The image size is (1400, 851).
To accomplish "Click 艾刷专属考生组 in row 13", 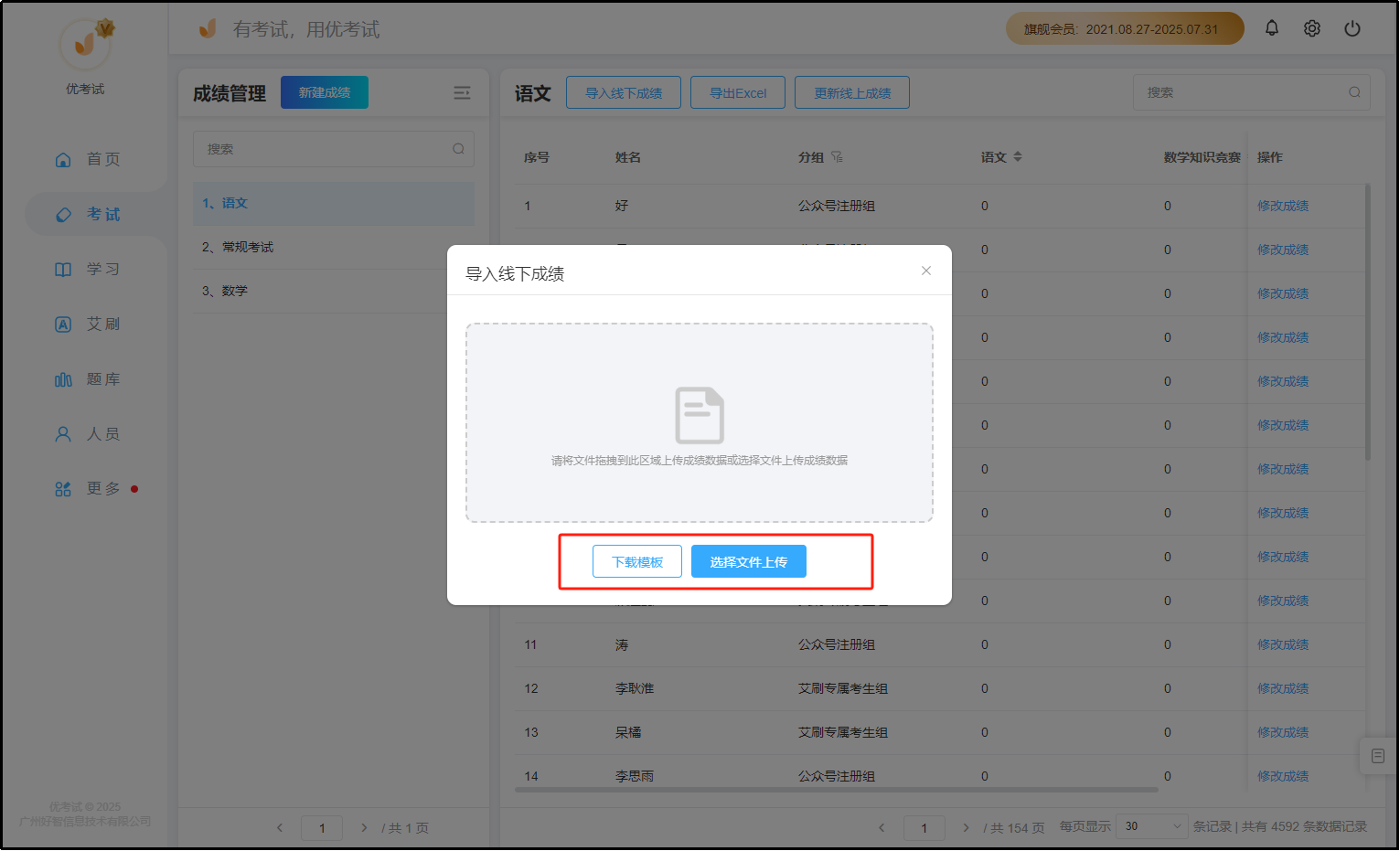I will click(843, 732).
